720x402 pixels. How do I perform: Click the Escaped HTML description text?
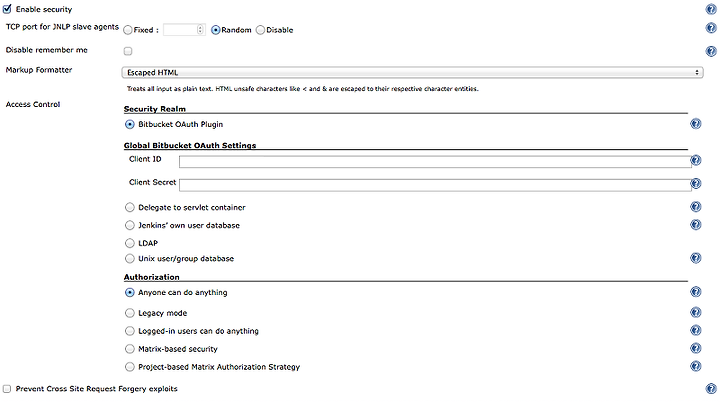(303, 89)
